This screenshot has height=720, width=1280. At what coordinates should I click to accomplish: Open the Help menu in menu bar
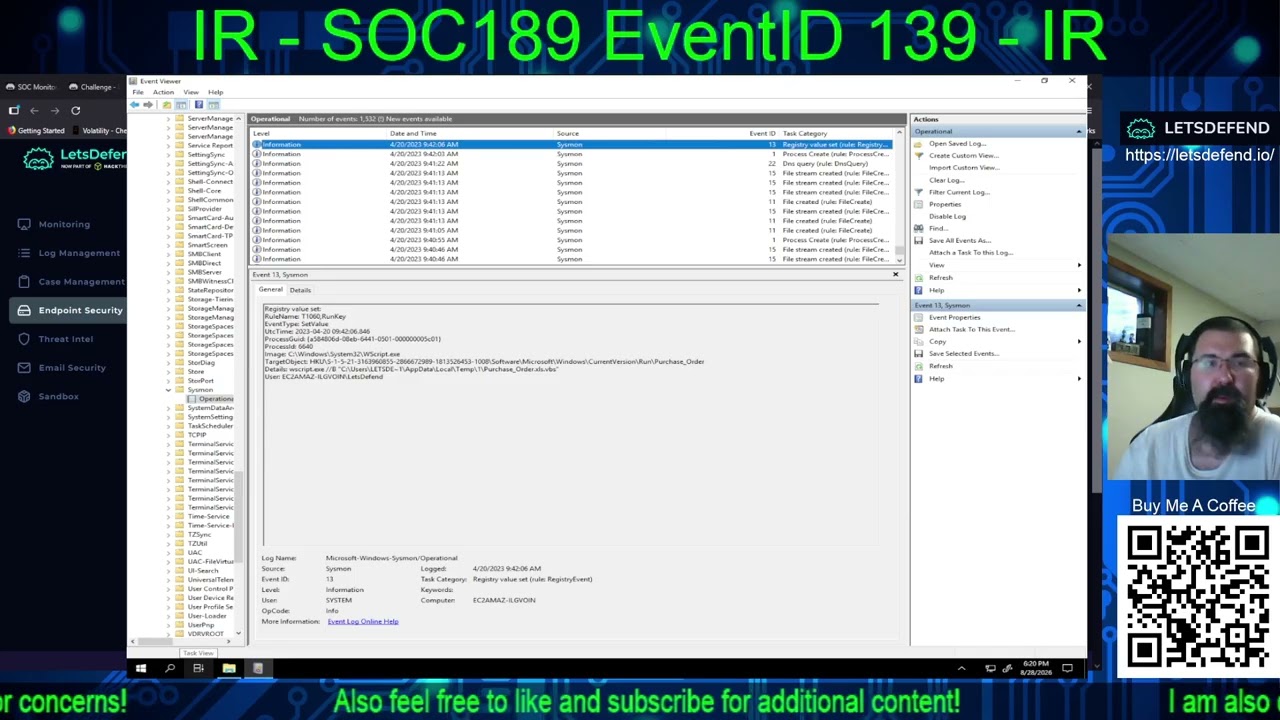(x=216, y=92)
